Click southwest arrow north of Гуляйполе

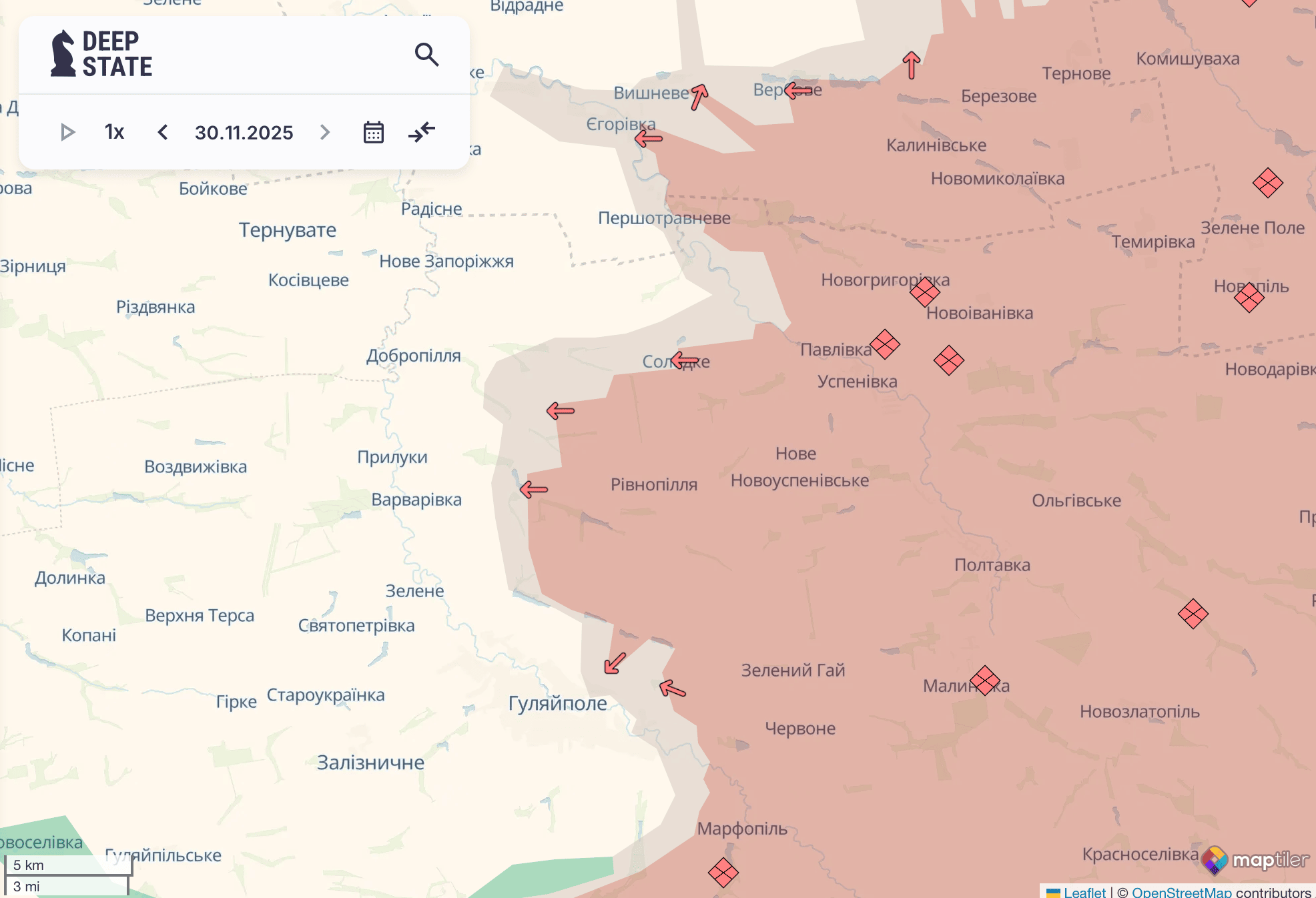[615, 663]
